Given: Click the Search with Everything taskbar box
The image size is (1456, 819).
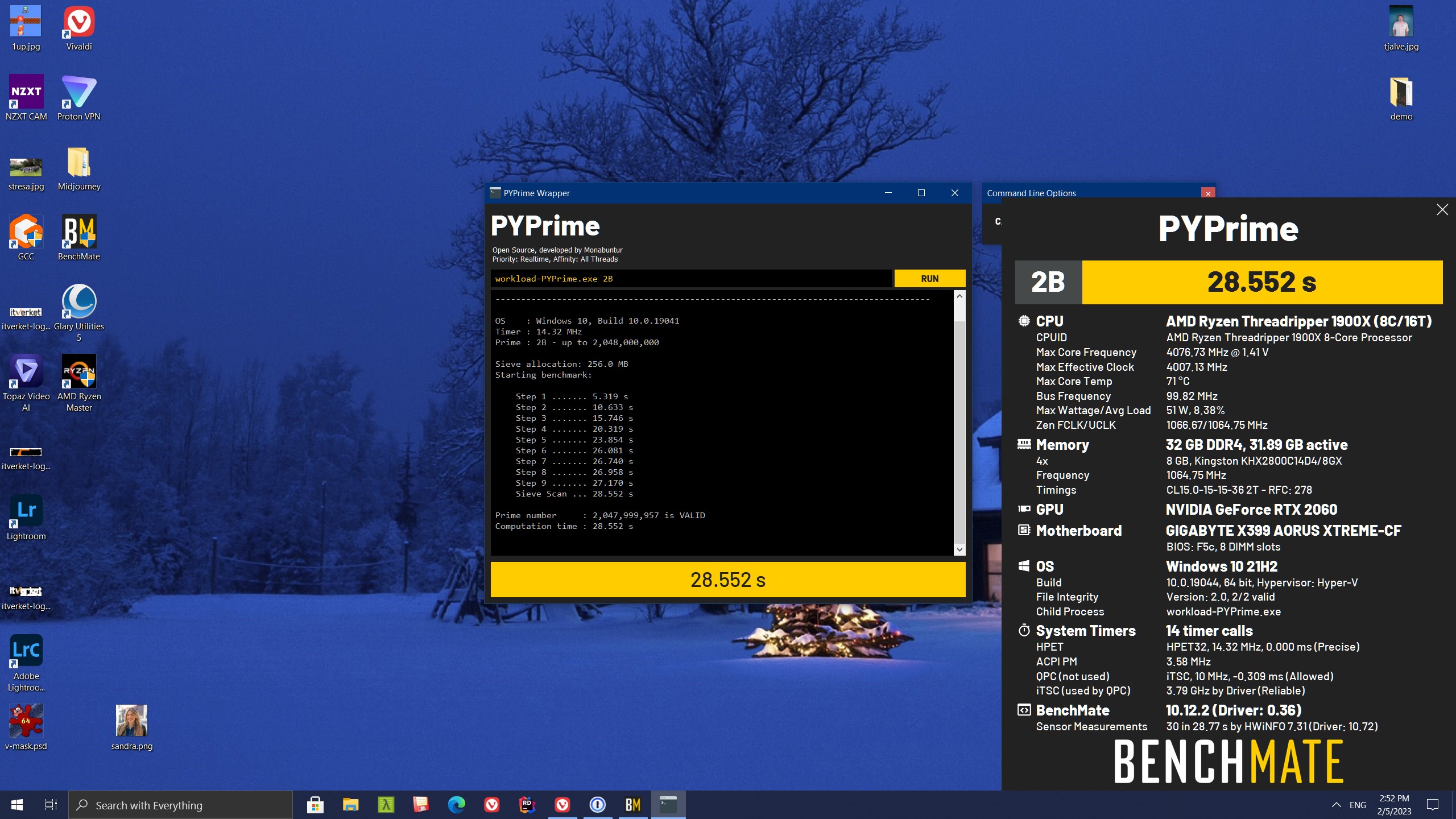Looking at the screenshot, I should [x=180, y=805].
